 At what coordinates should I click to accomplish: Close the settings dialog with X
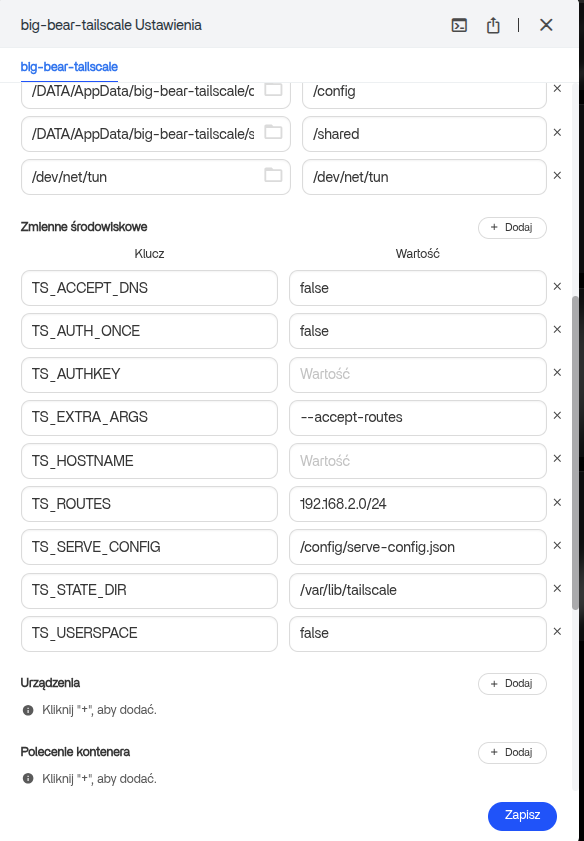coord(546,25)
